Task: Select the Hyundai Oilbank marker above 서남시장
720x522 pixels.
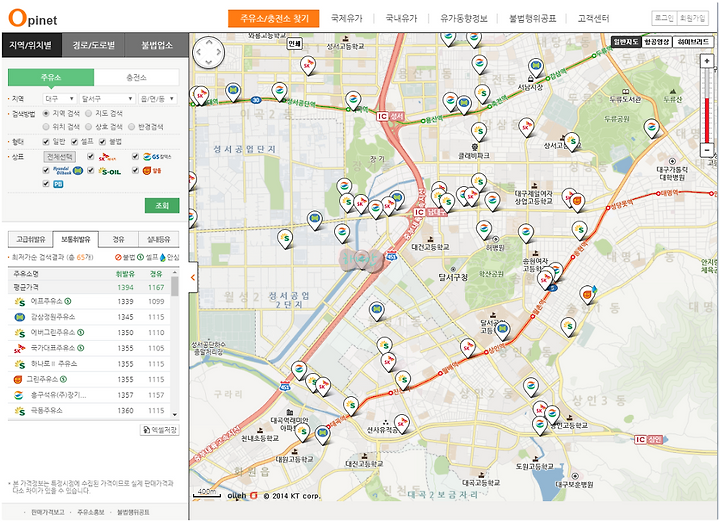Action: (x=535, y=67)
